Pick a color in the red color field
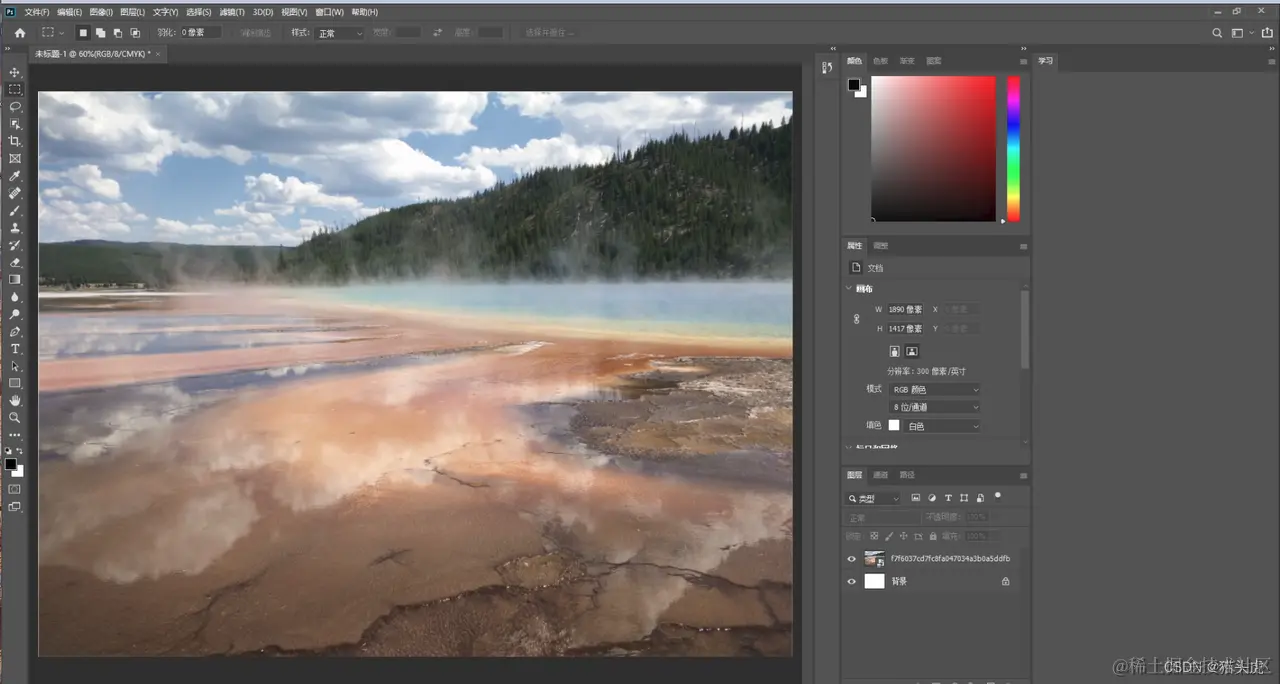The width and height of the screenshot is (1280, 684). (933, 148)
